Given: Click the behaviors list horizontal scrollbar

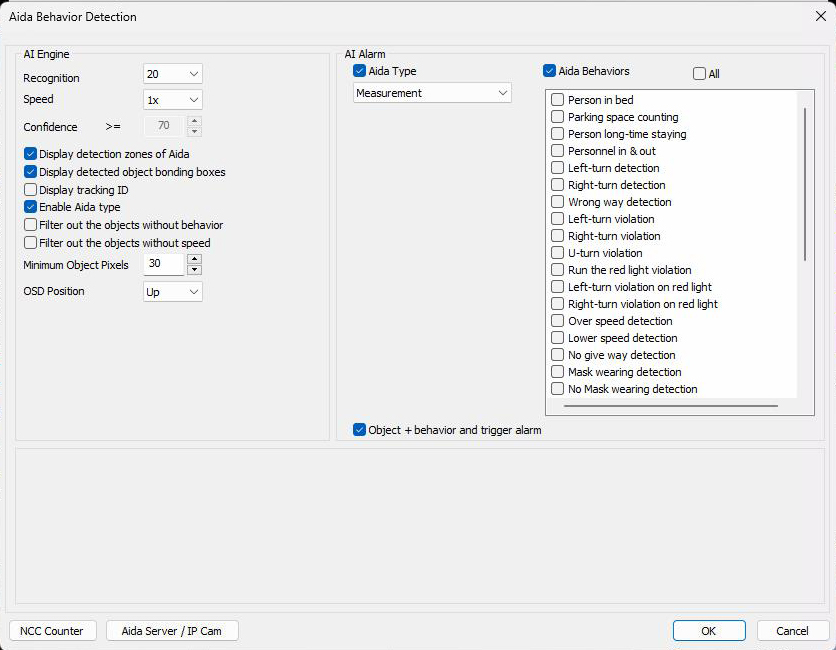Looking at the screenshot, I should coord(670,406).
